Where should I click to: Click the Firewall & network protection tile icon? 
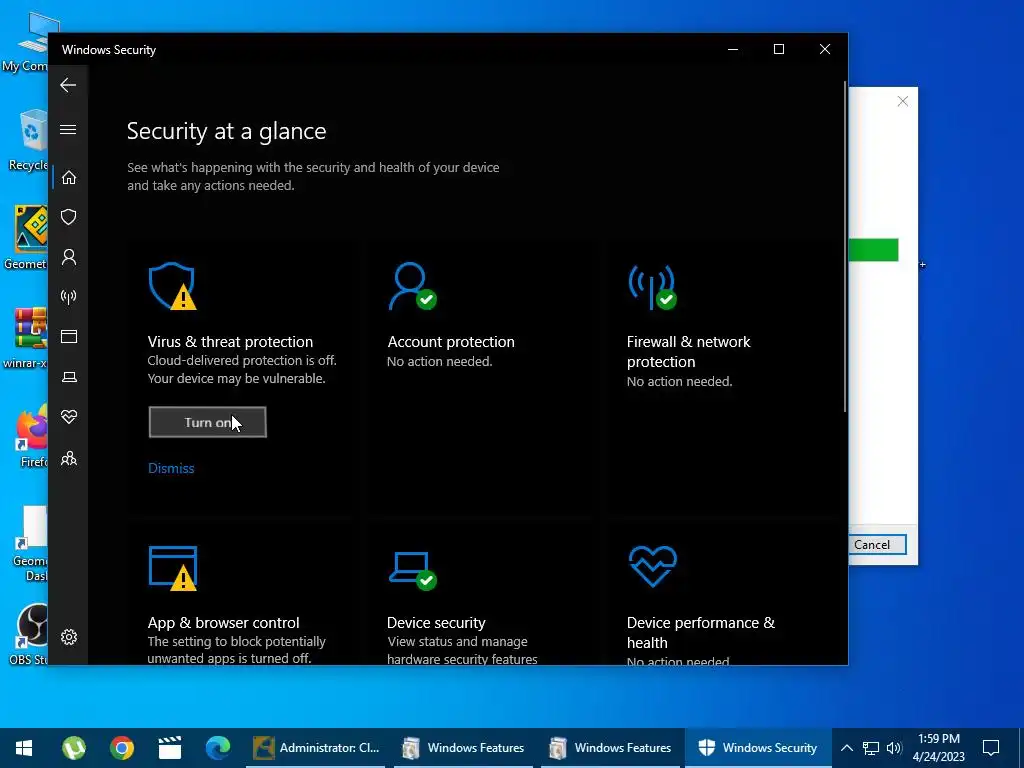pos(652,286)
